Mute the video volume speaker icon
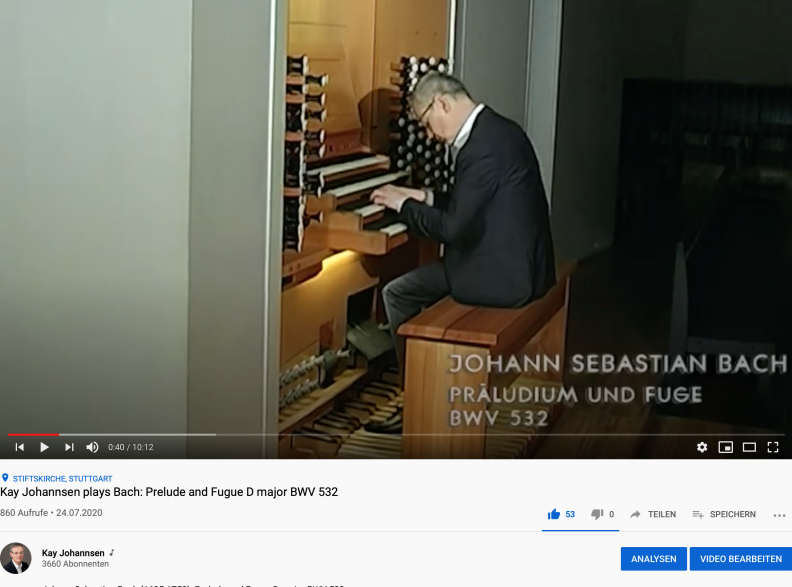792x587 pixels. coord(92,447)
